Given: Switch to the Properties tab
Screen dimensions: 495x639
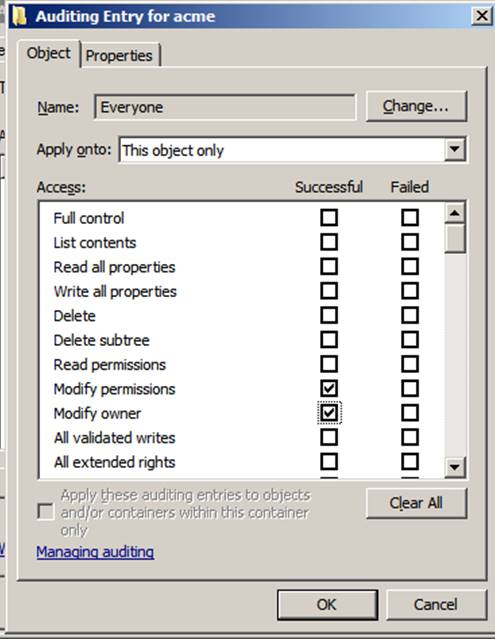Looking at the screenshot, I should click(x=119, y=55).
